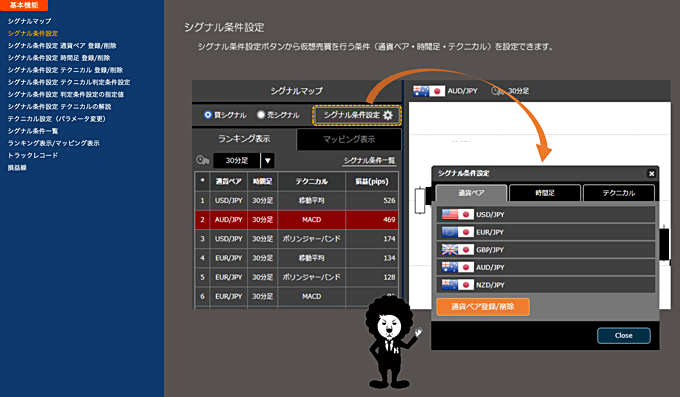The height and width of the screenshot is (397, 680).
Task: Select the 通貨ペア tab in dialog
Action: (471, 193)
